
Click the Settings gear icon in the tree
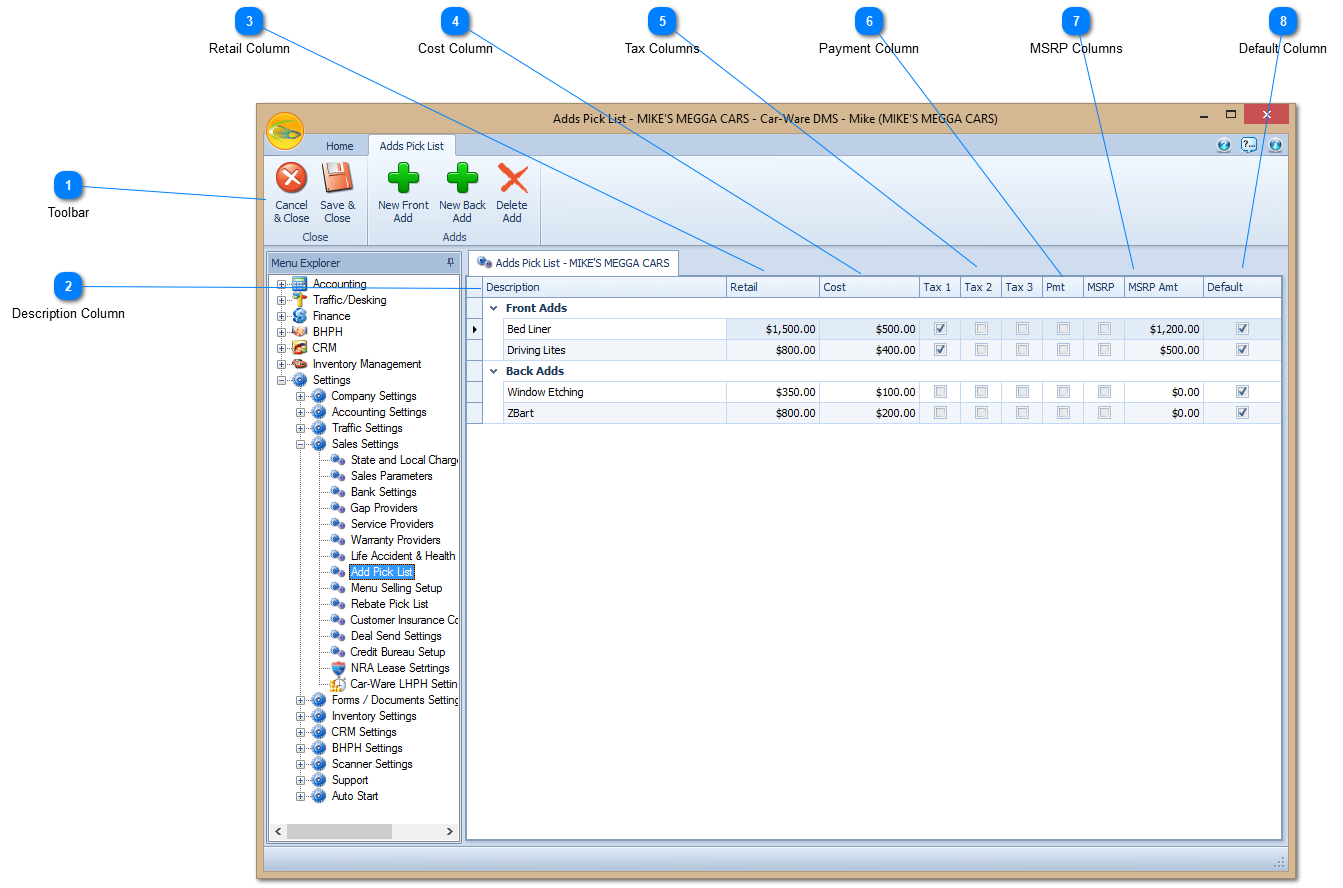(x=299, y=380)
